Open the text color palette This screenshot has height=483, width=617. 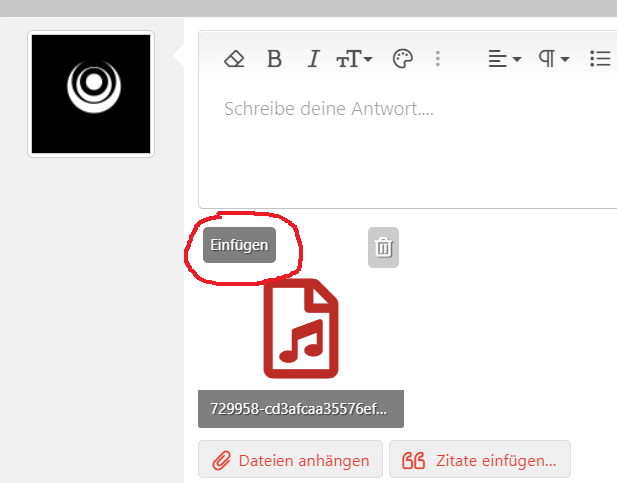[x=403, y=59]
